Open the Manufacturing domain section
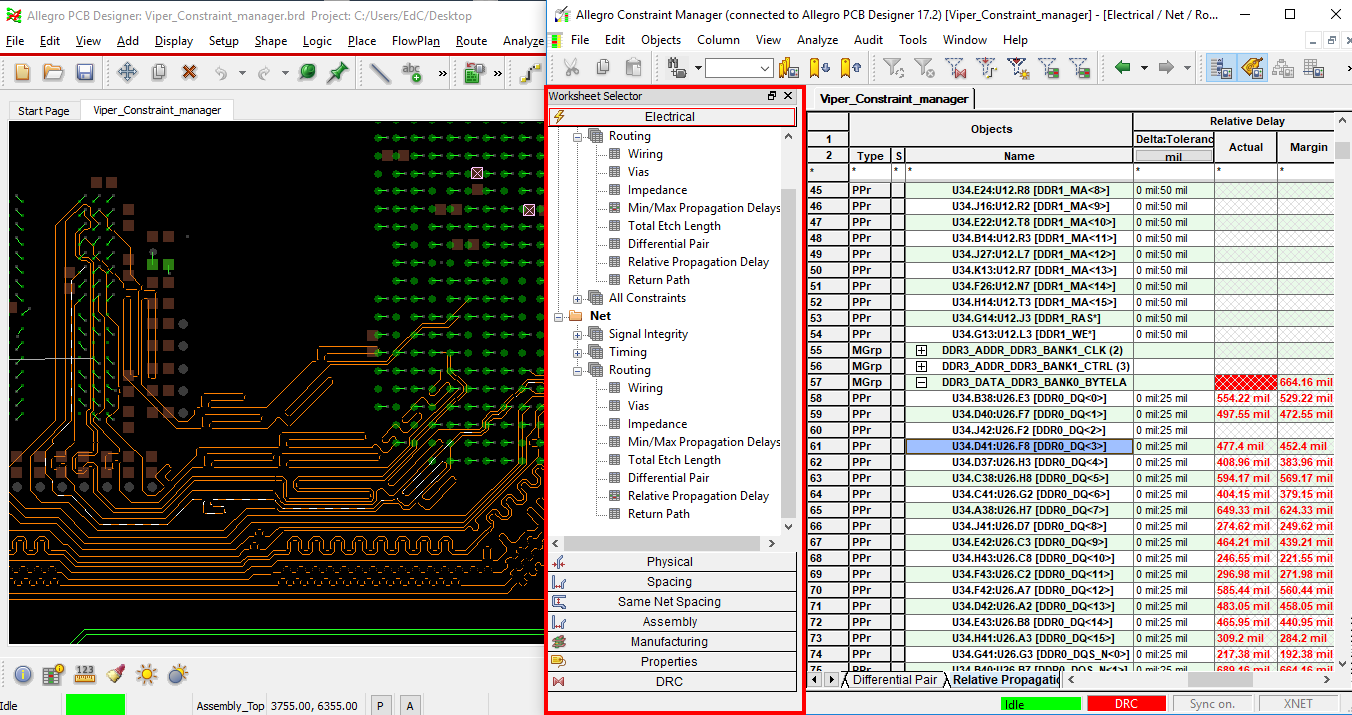Viewport: 1352px width, 715px height. coord(672,642)
